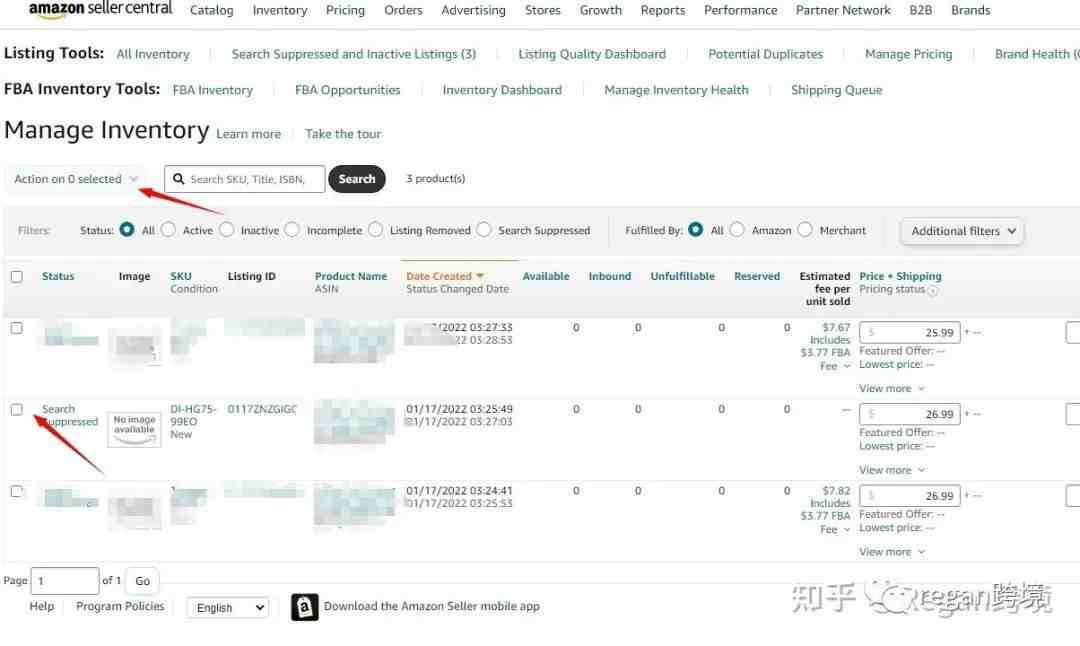Open the All Inventory link
Image resolution: width=1080 pixels, height=646 pixels.
(153, 54)
